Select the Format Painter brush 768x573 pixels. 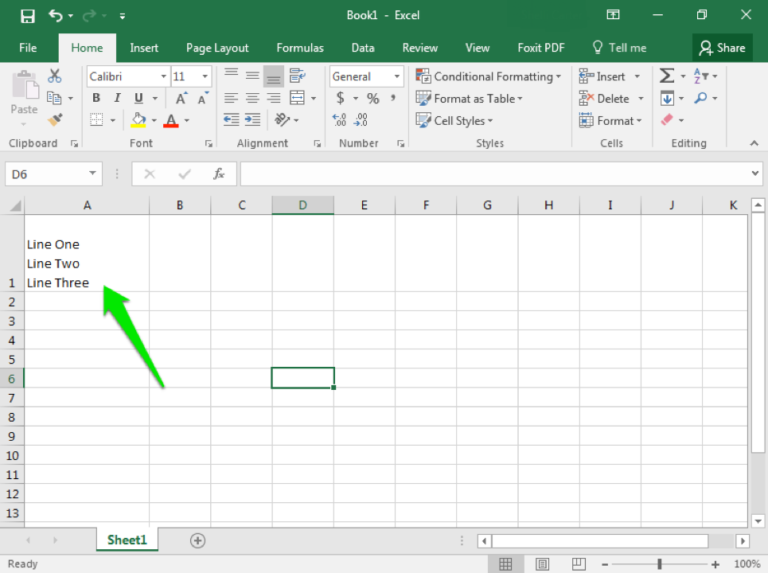pos(55,119)
